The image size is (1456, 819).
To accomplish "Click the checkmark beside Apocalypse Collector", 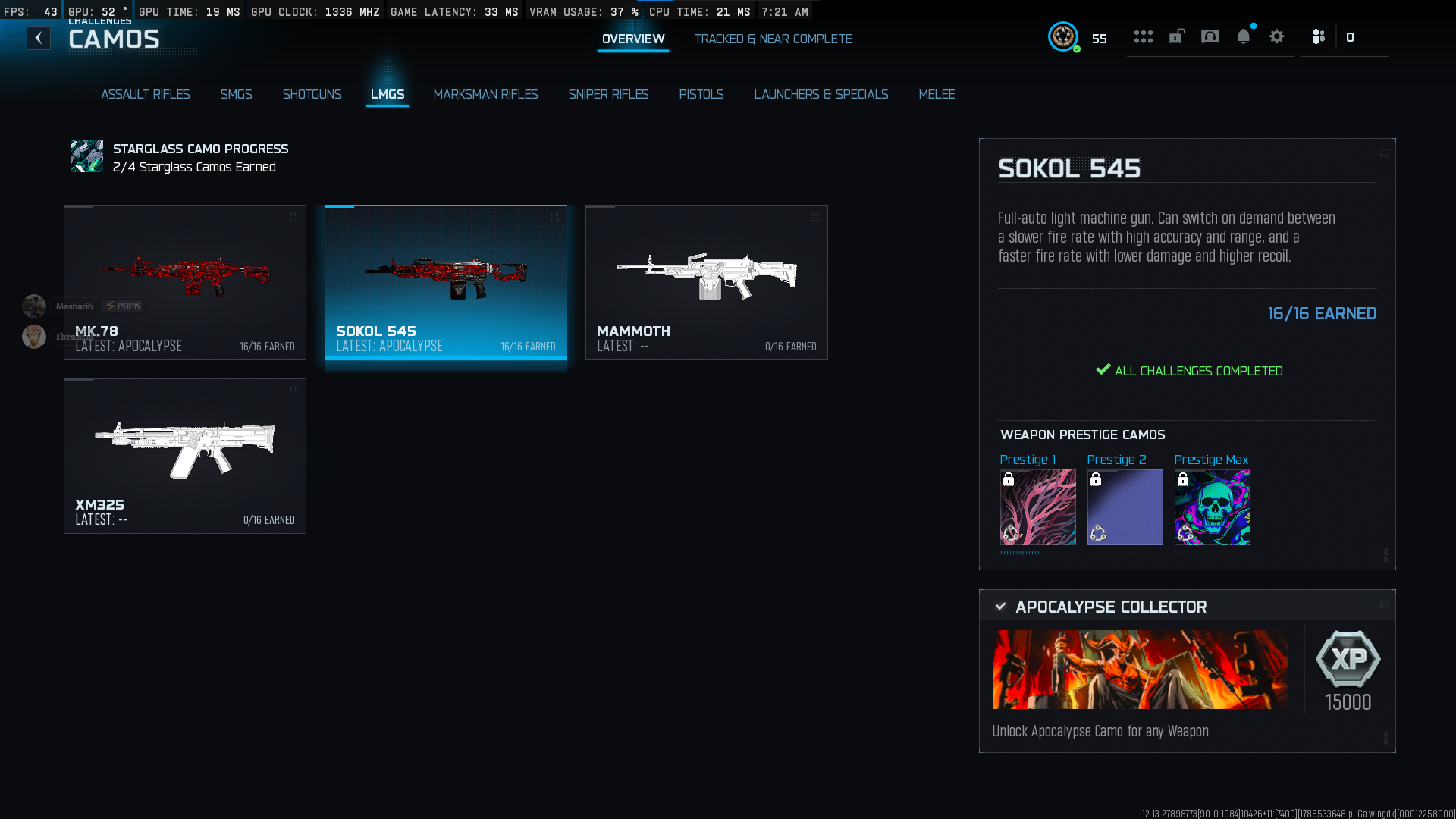I will click(1001, 607).
